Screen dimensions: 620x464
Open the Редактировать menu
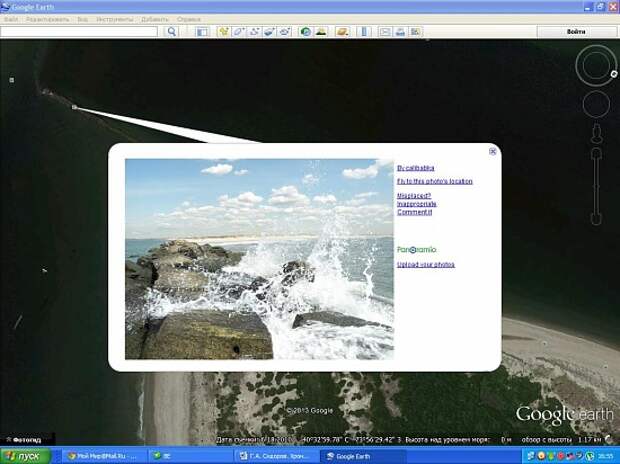click(x=47, y=19)
